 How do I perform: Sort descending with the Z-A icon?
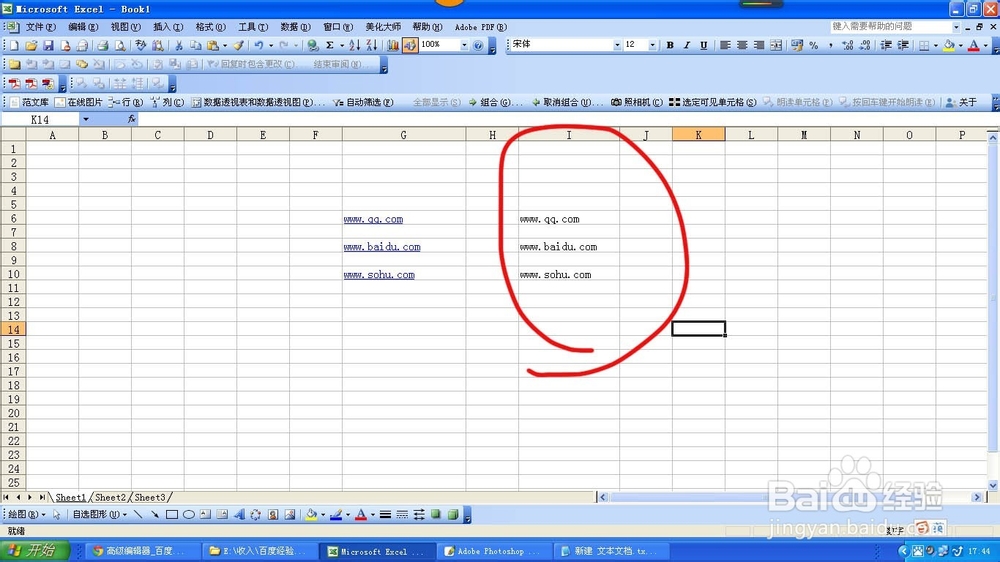coord(371,45)
